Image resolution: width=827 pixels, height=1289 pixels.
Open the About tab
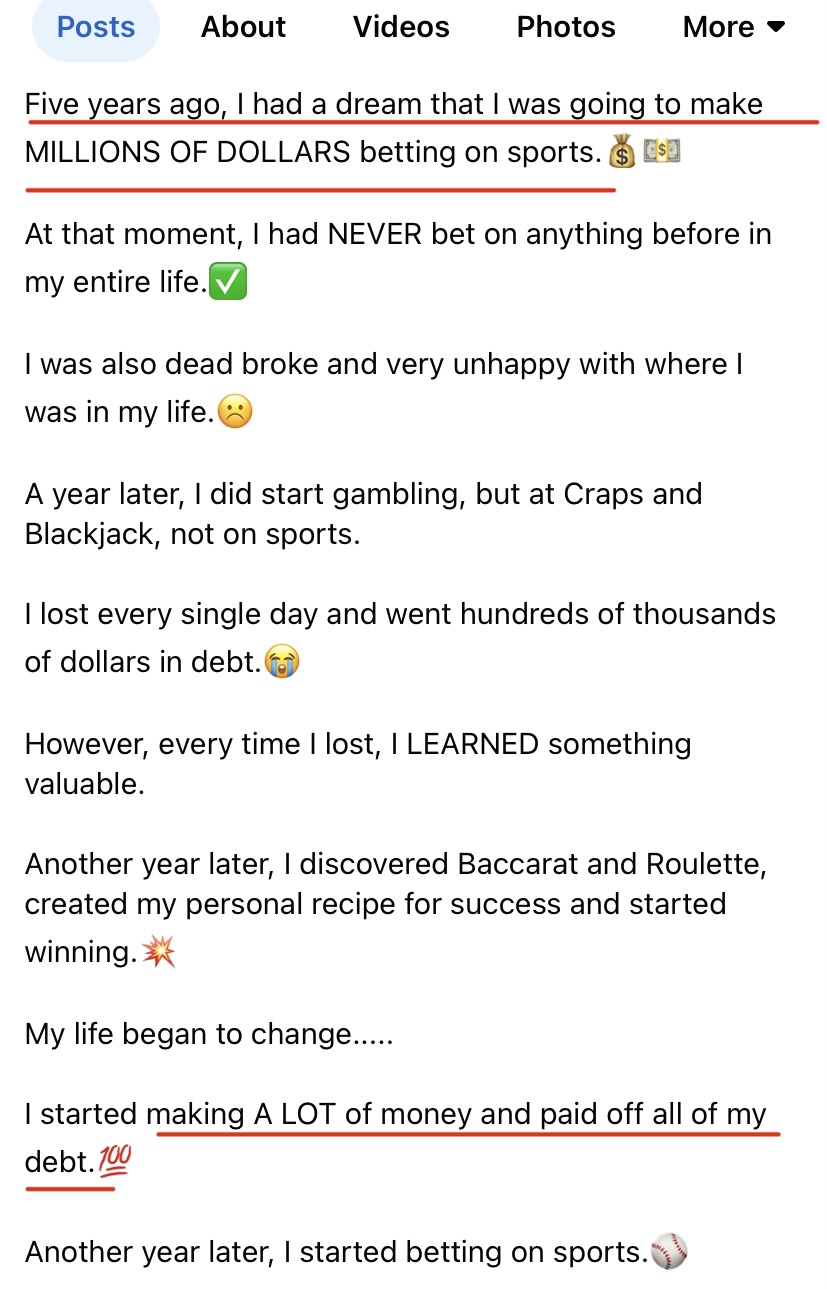pyautogui.click(x=243, y=27)
